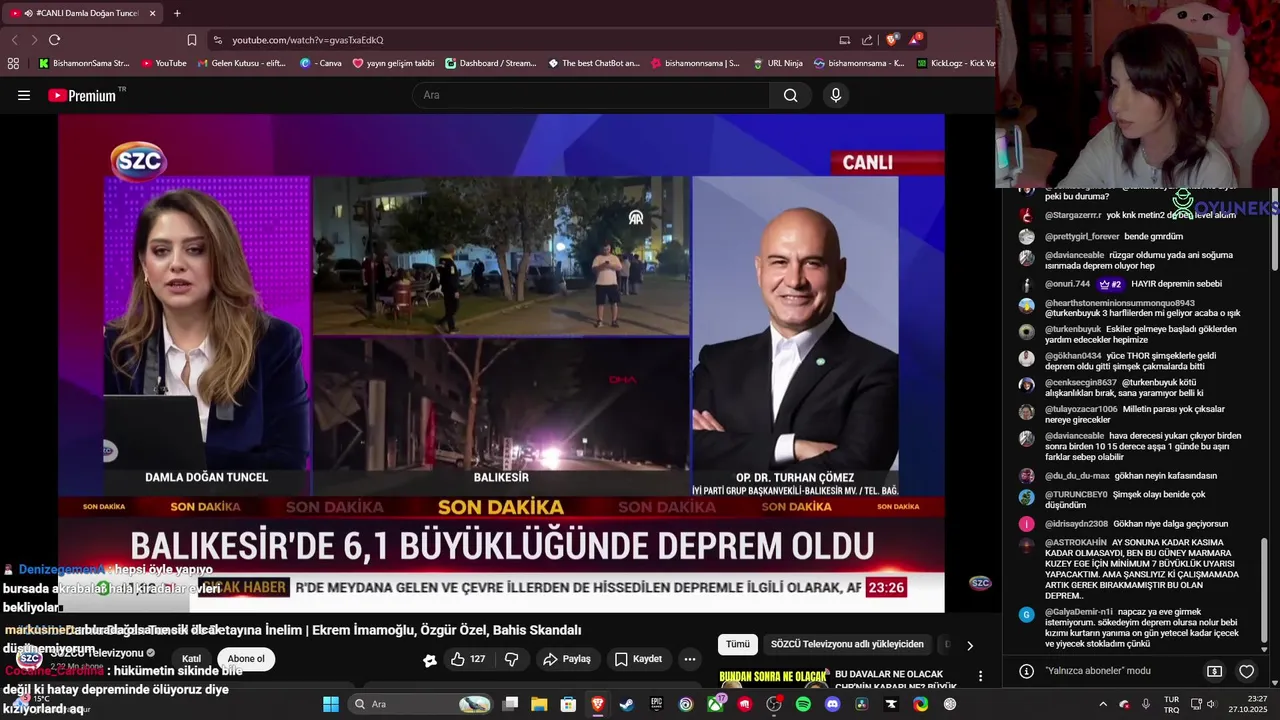Open Epic Games Launcher from taskbar

click(656, 704)
